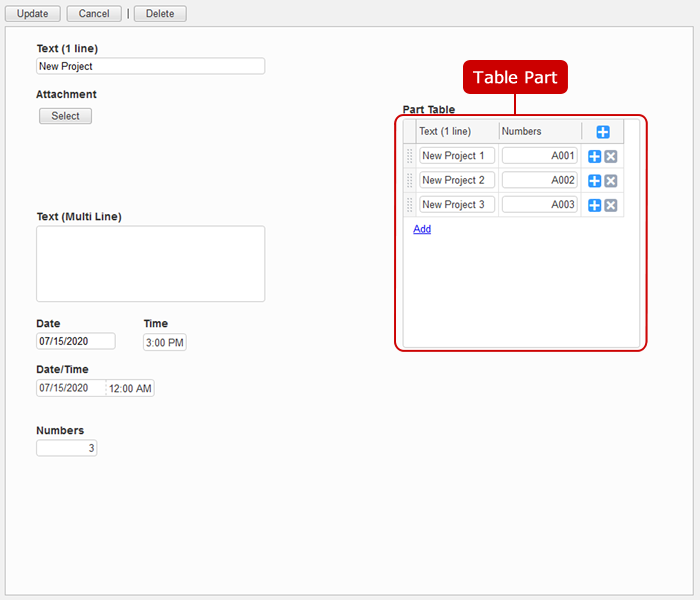This screenshot has height=600, width=700.
Task: Click the Select attachment button
Action: click(x=65, y=116)
